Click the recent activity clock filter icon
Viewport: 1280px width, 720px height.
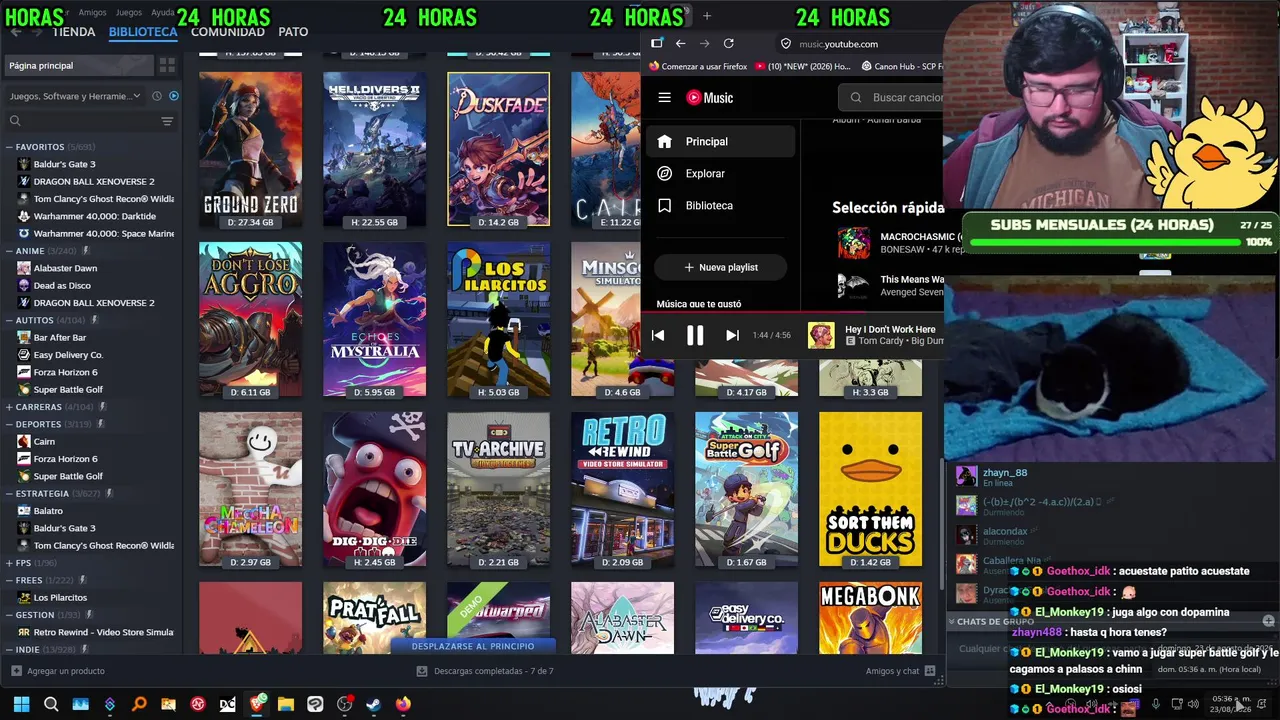pos(156,96)
